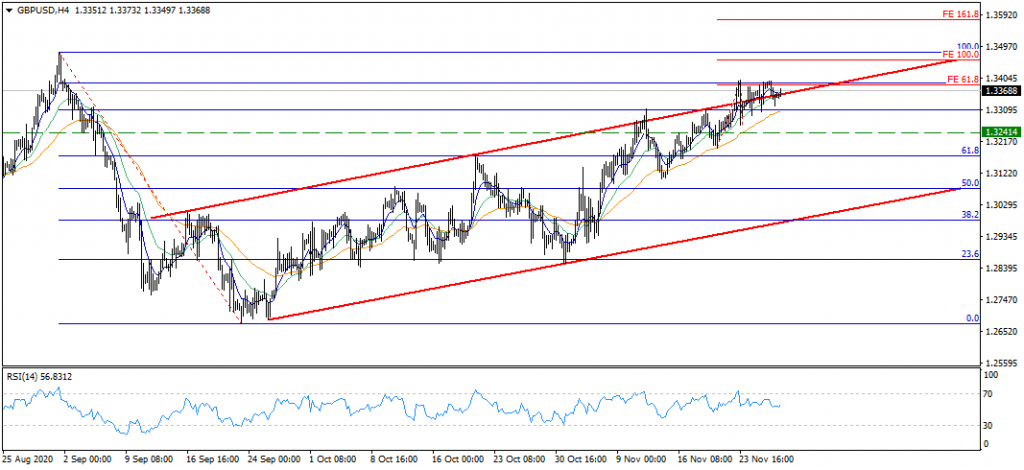Select the 23.6 Fibonacci retracement label
Screen dimensions: 1024x470
968,255
